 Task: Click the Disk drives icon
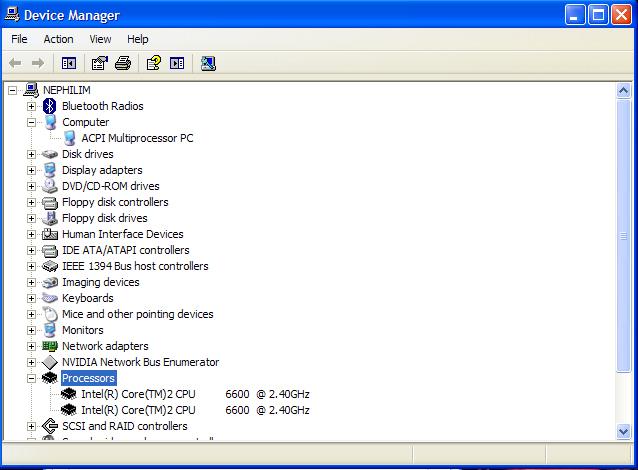click(x=50, y=154)
